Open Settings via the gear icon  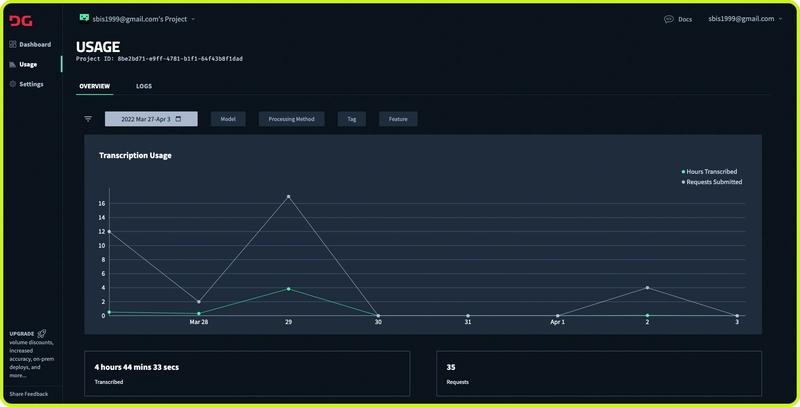[13, 84]
